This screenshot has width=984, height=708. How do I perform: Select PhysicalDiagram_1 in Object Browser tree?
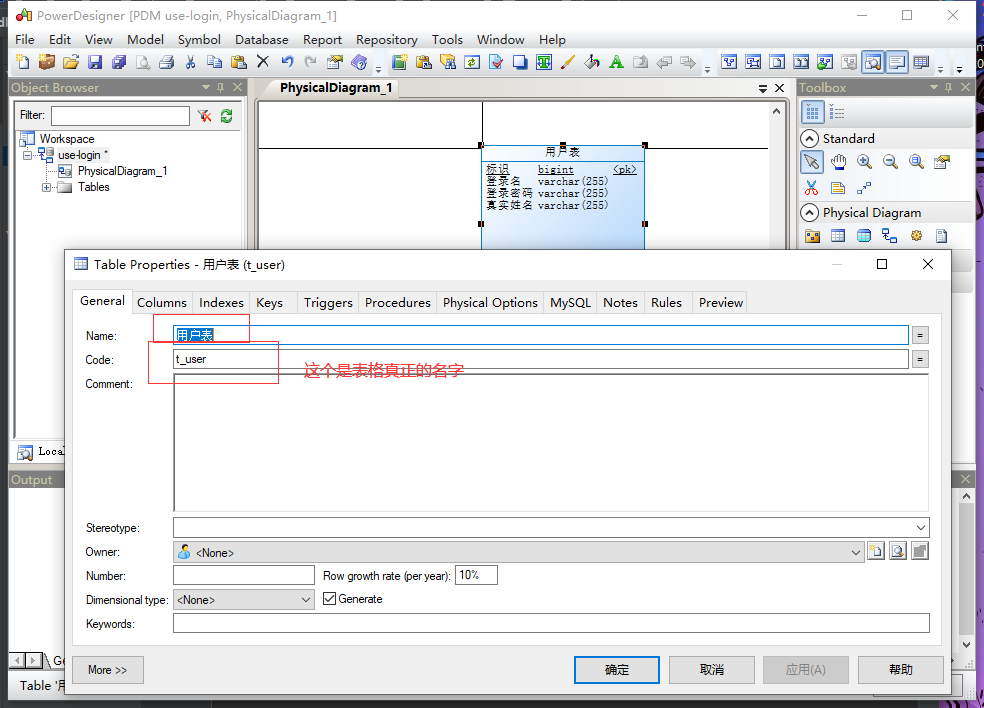(122, 171)
